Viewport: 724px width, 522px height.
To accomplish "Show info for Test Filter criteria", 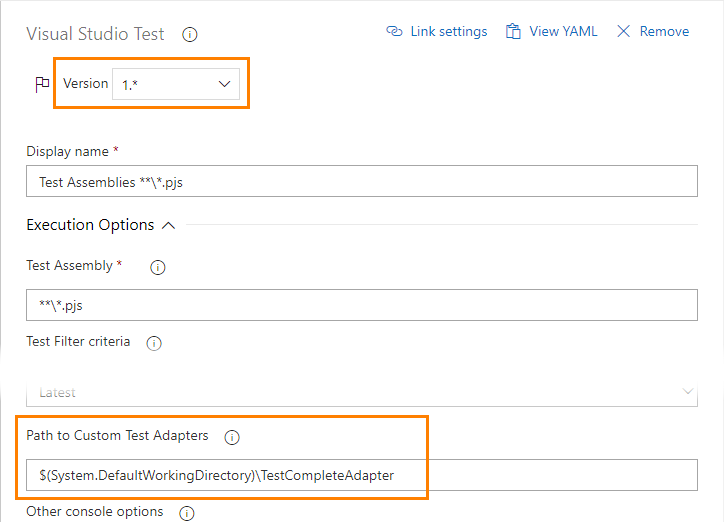I will (x=154, y=343).
